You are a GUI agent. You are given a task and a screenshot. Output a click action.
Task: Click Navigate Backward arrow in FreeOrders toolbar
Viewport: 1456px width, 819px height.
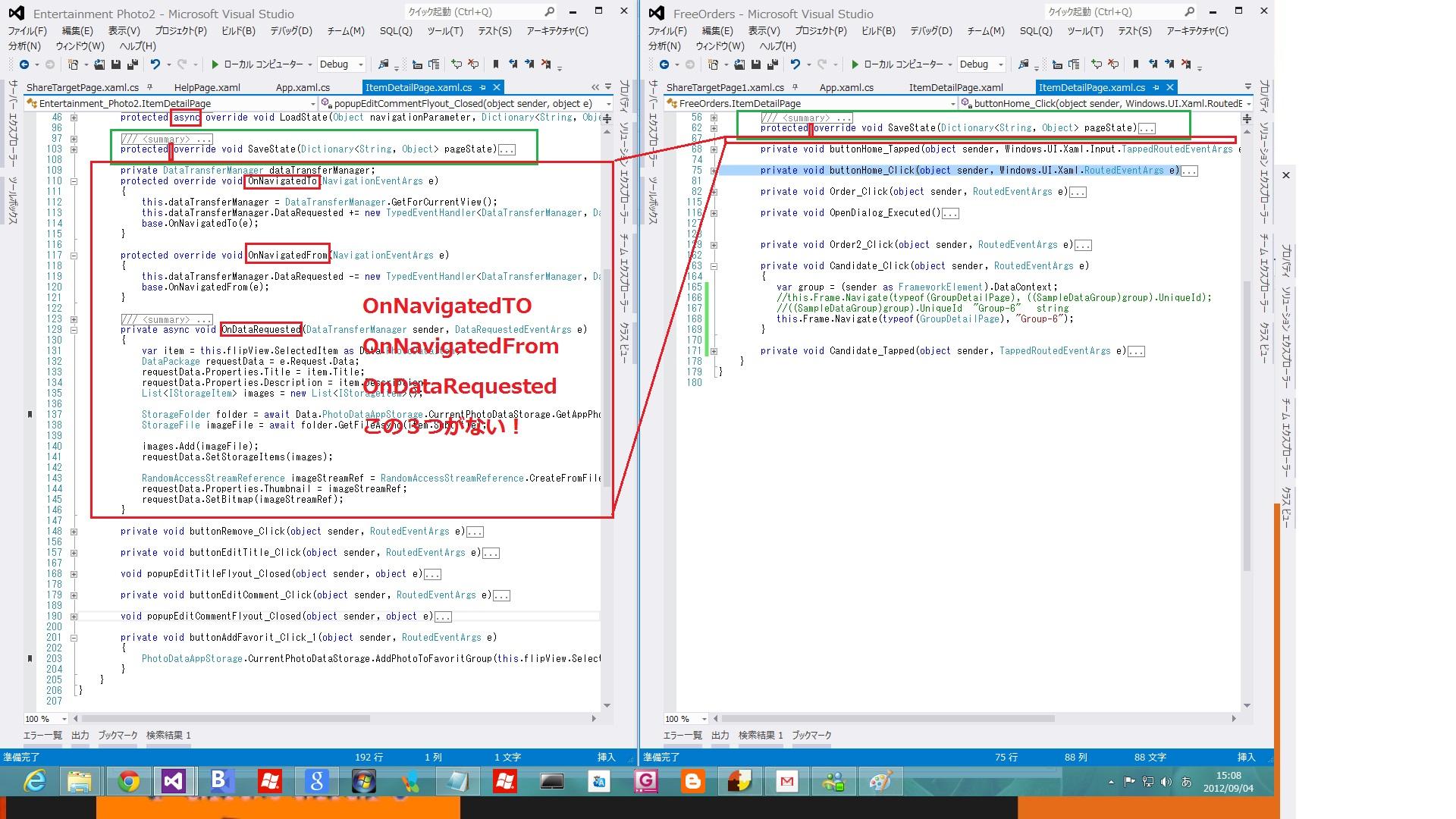[x=665, y=64]
